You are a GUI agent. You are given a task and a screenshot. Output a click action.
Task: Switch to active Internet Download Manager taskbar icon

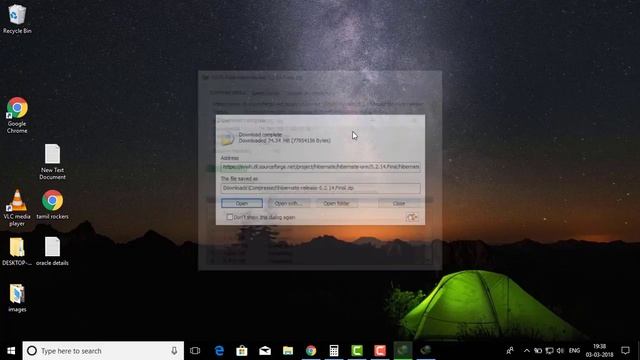(403, 351)
